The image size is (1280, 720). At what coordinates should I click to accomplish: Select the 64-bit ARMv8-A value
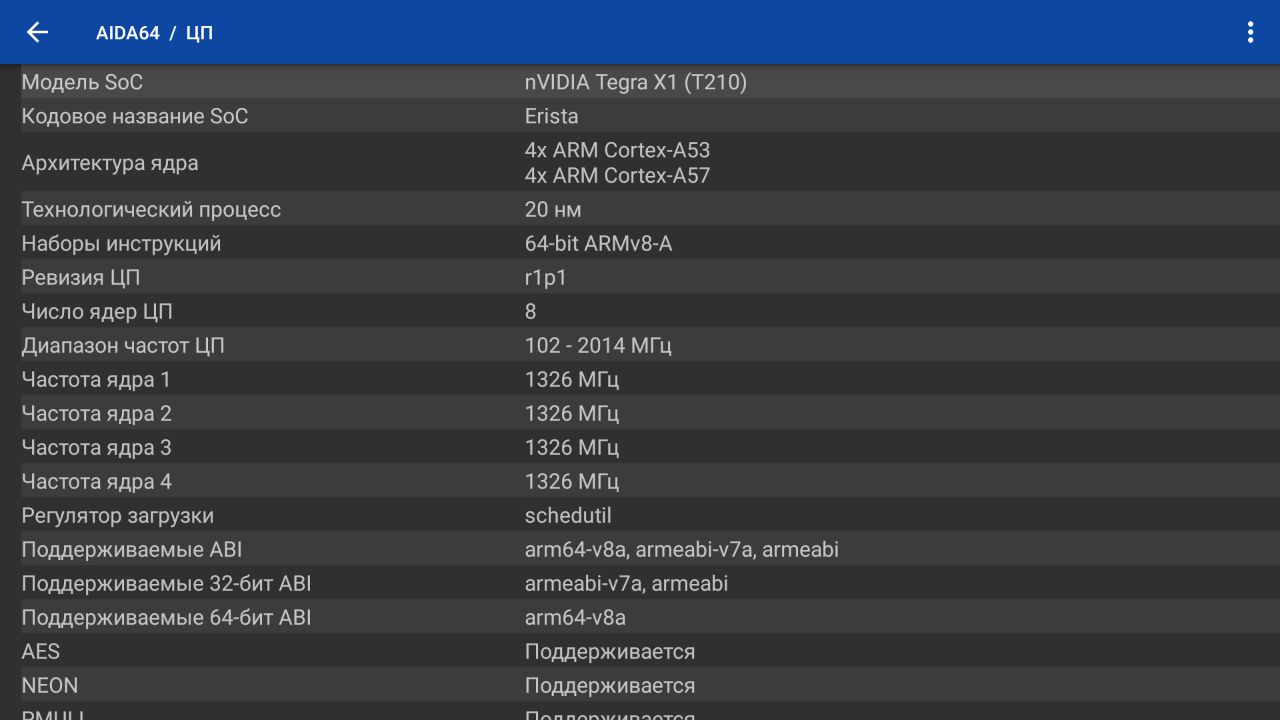coord(599,244)
